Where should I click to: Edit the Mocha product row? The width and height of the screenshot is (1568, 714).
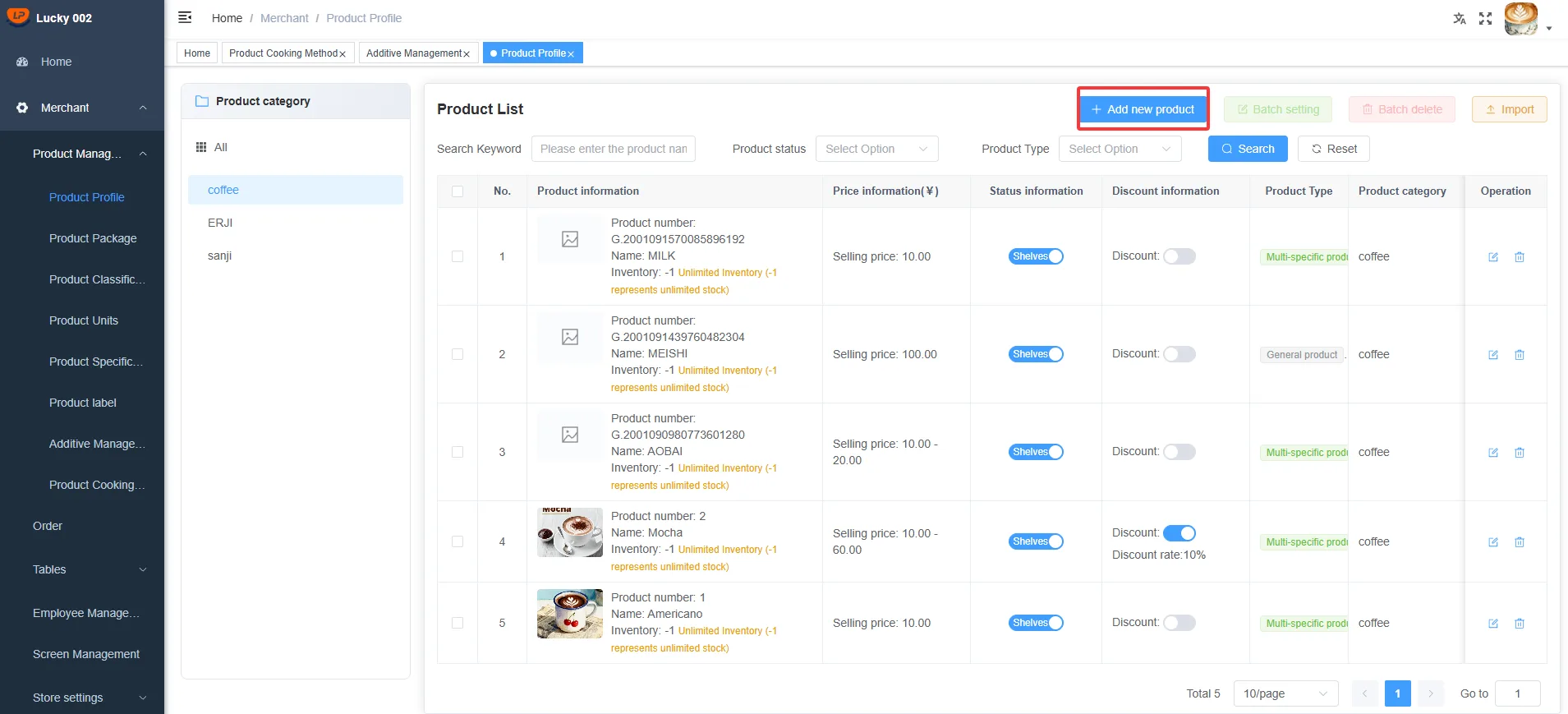point(1493,542)
